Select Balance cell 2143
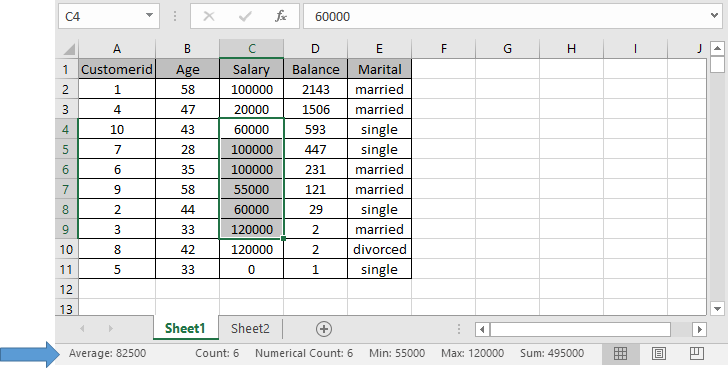Image resolution: width=728 pixels, height=369 pixels. 315,89
